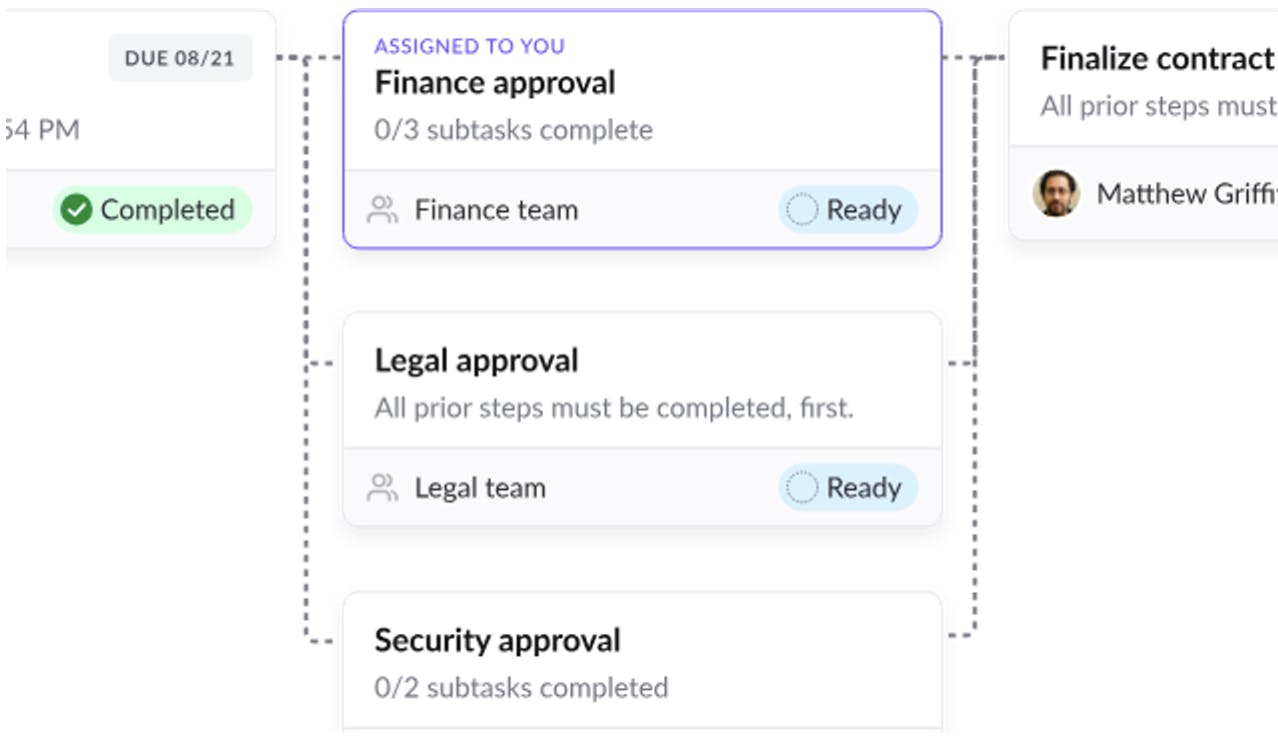This screenshot has height=746, width=1278.
Task: Click the Finance approval Ready circle icon
Action: (x=802, y=210)
